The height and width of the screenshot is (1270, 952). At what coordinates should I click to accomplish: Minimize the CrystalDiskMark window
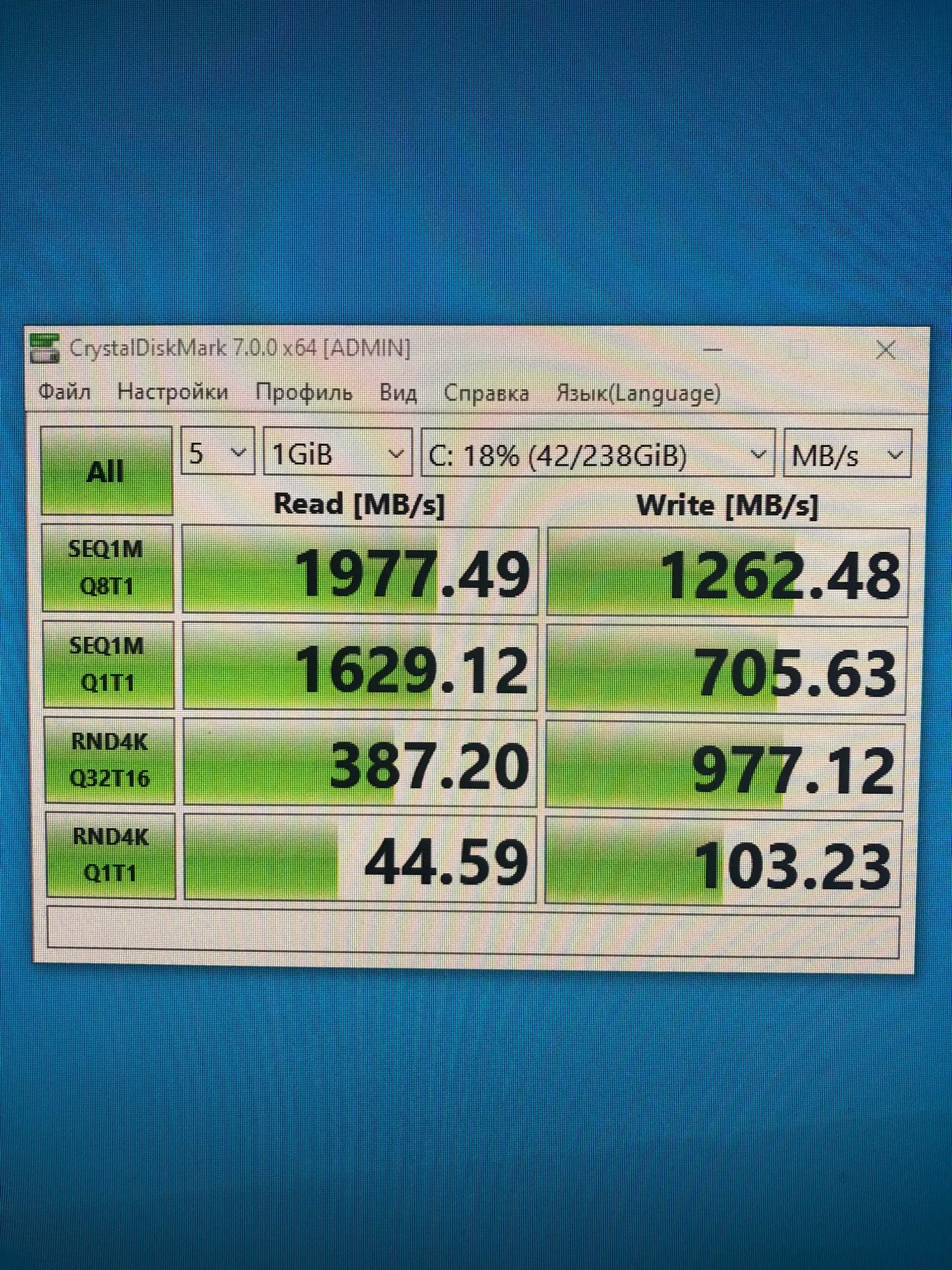point(713,349)
